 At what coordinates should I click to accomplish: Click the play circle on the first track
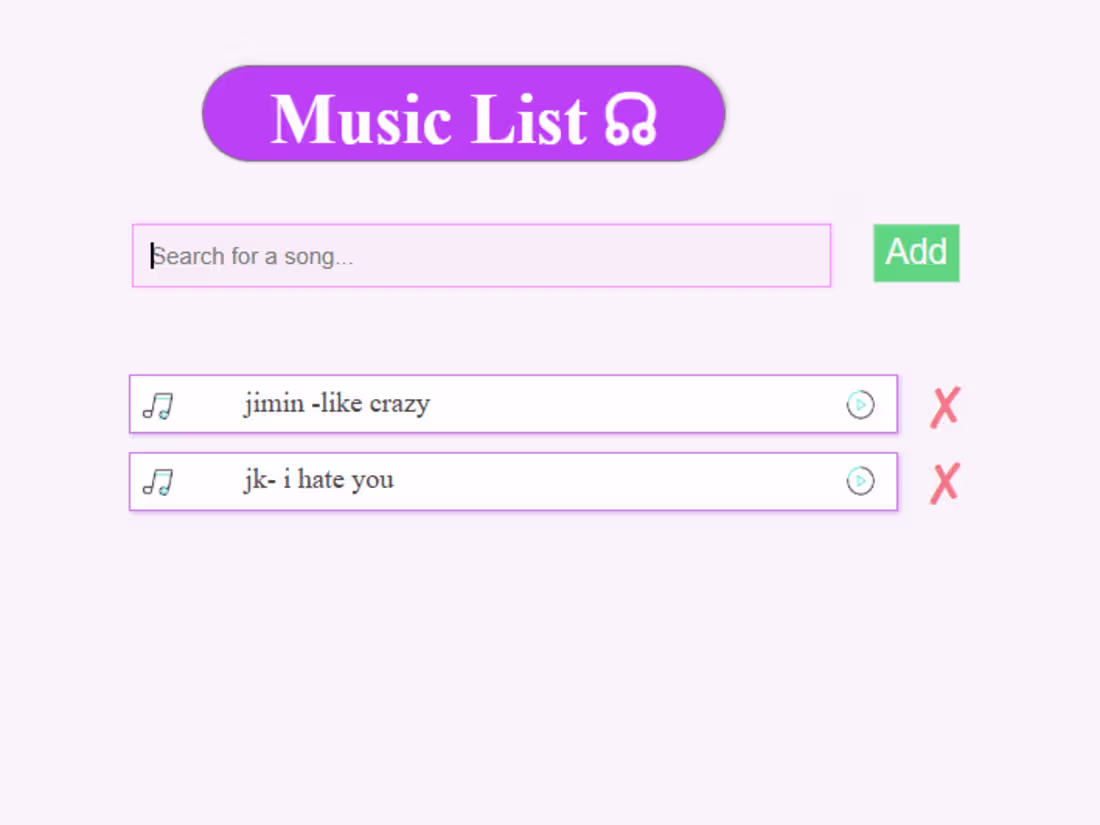(860, 405)
